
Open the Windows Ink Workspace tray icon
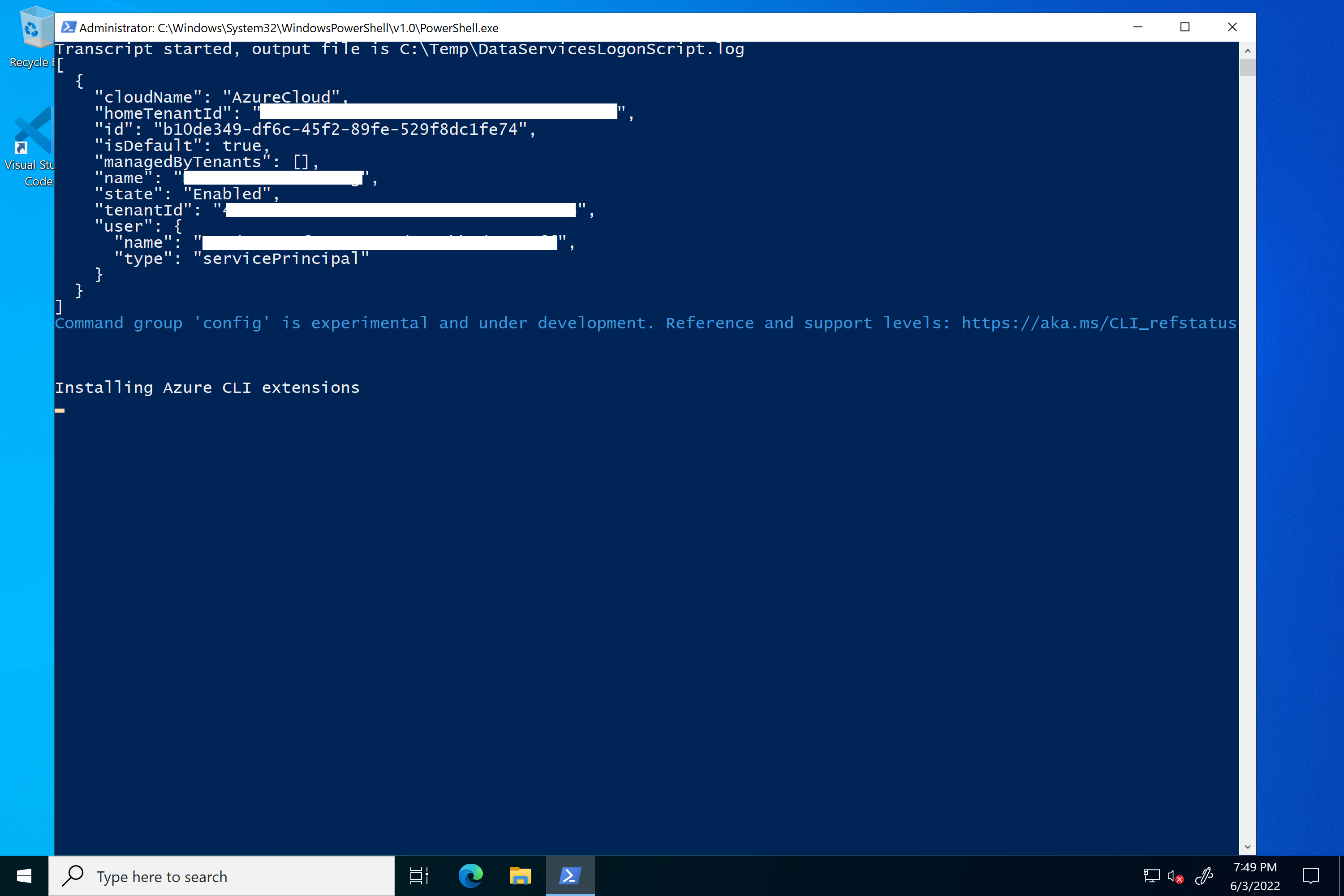tap(1204, 876)
